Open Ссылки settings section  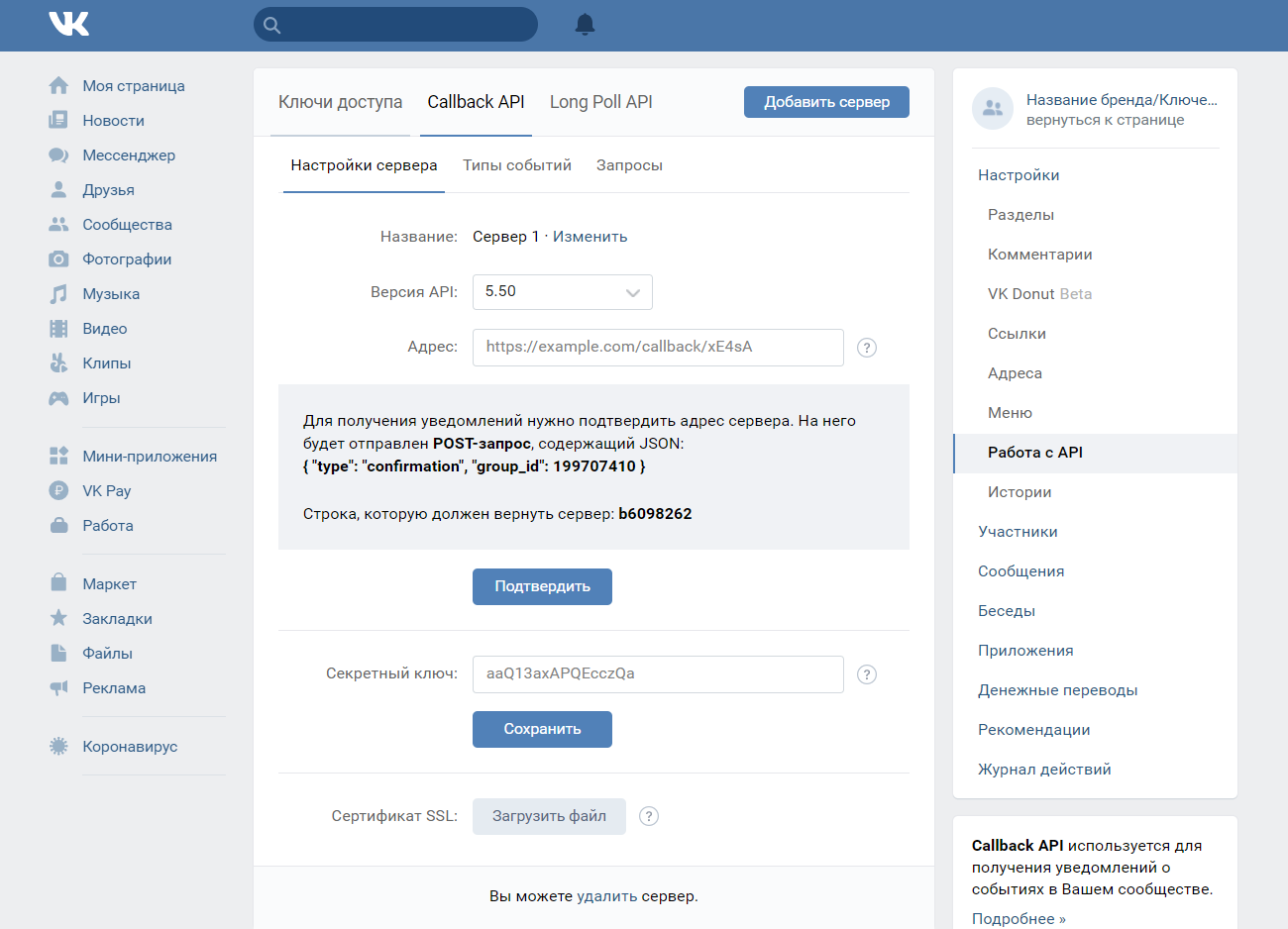[1095, 334]
